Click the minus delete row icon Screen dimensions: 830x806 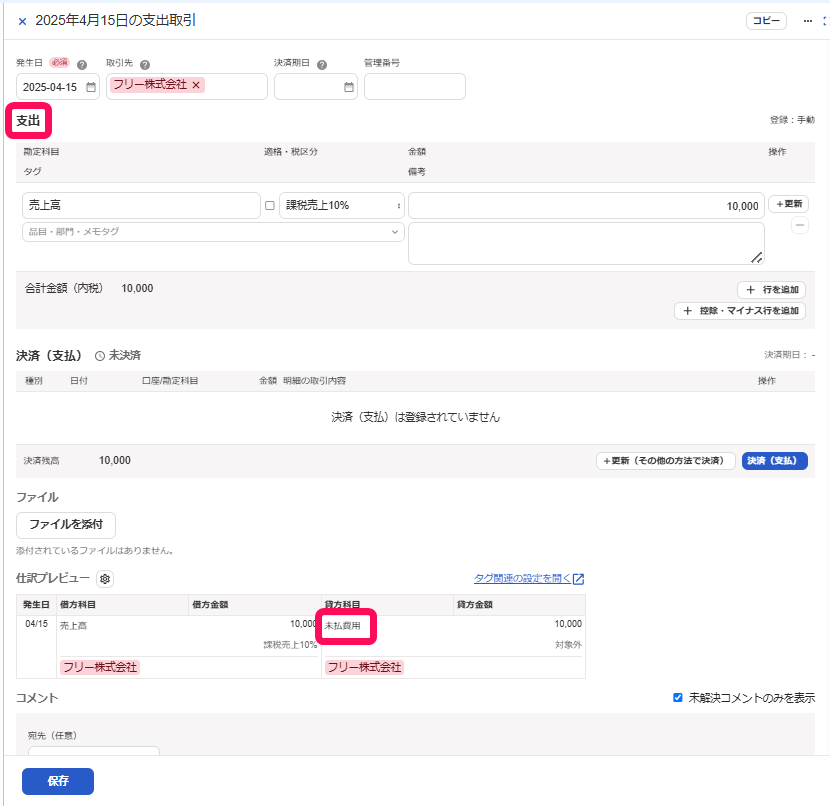[799, 225]
